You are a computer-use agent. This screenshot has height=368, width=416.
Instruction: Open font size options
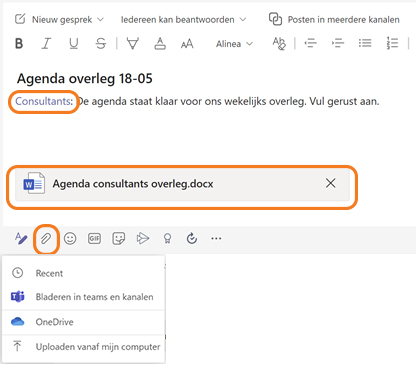point(187,44)
